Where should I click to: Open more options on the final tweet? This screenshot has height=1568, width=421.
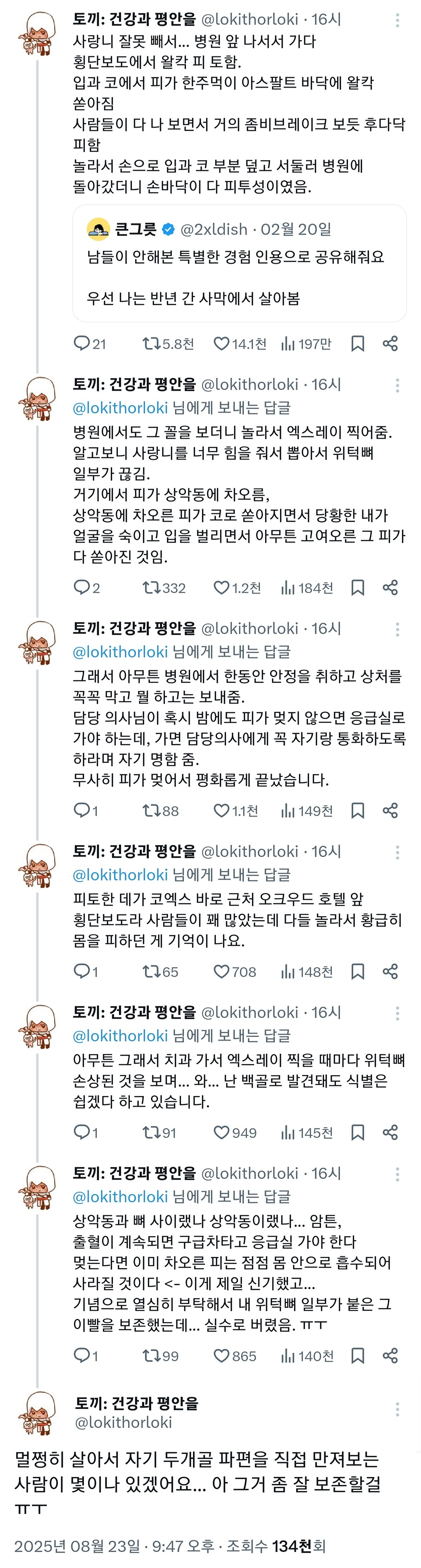tap(397, 1409)
